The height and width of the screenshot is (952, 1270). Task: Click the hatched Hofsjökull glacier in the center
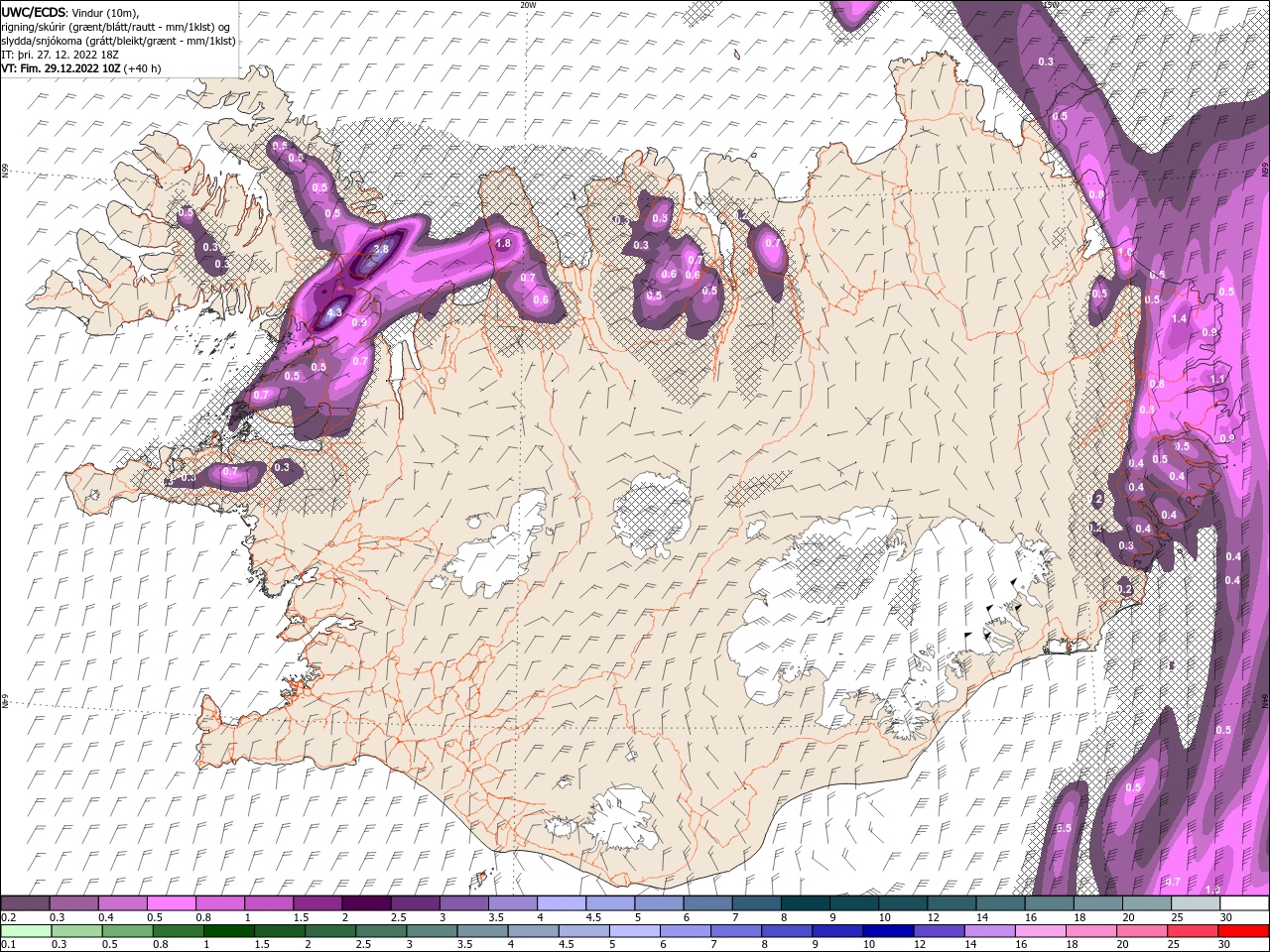652,515
